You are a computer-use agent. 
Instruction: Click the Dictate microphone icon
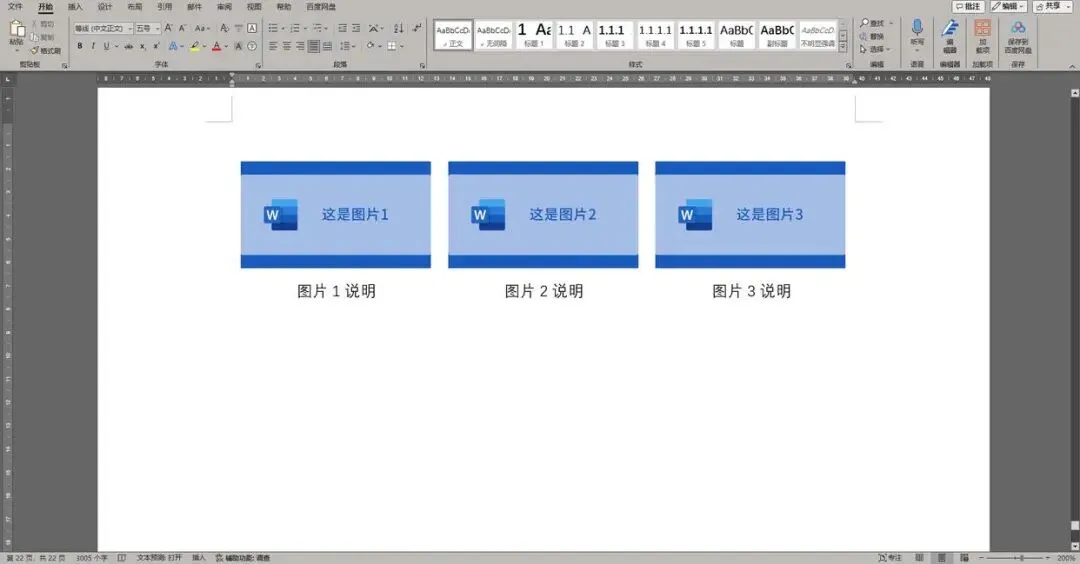click(x=917, y=28)
